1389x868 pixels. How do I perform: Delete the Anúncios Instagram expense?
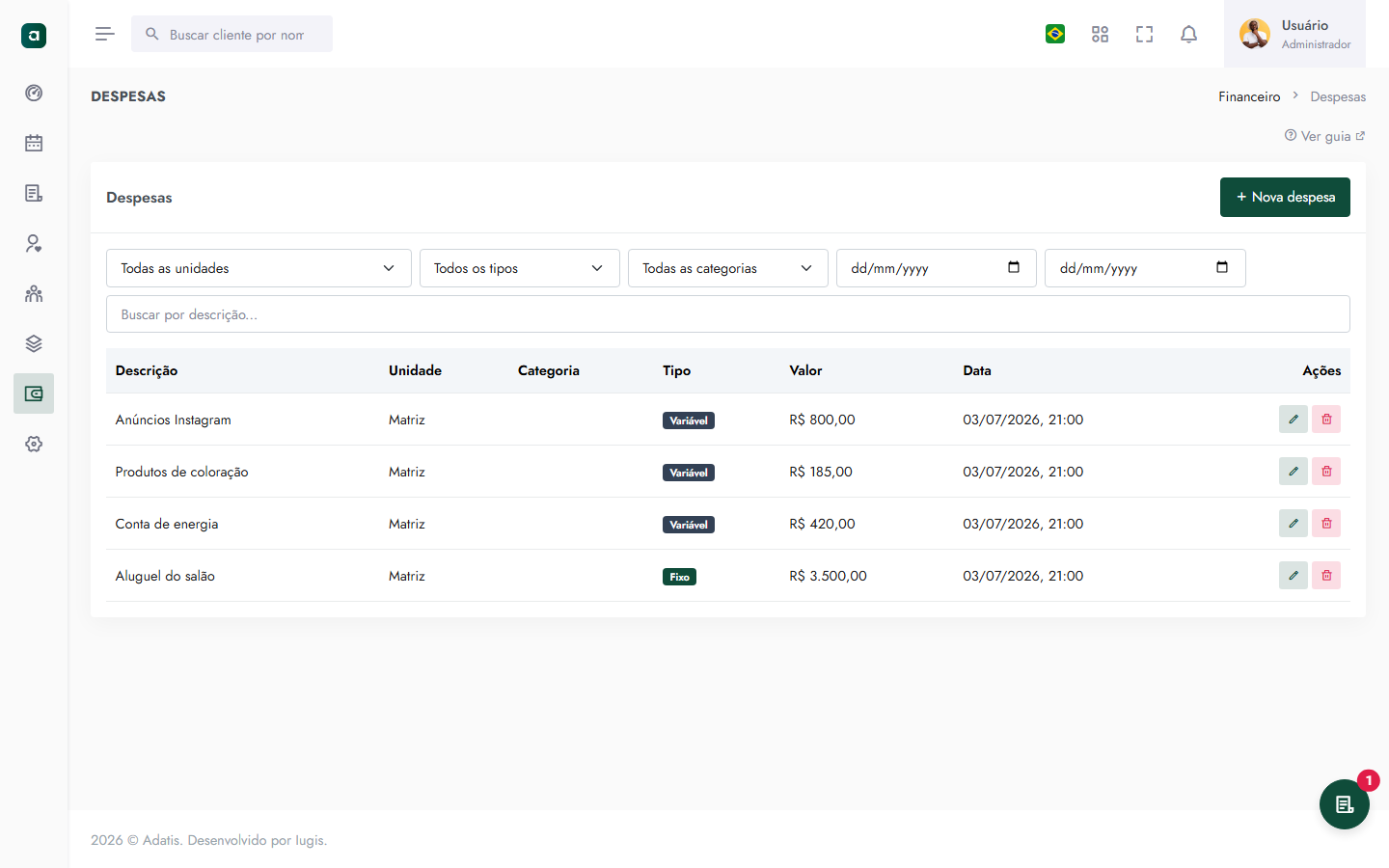click(1326, 420)
